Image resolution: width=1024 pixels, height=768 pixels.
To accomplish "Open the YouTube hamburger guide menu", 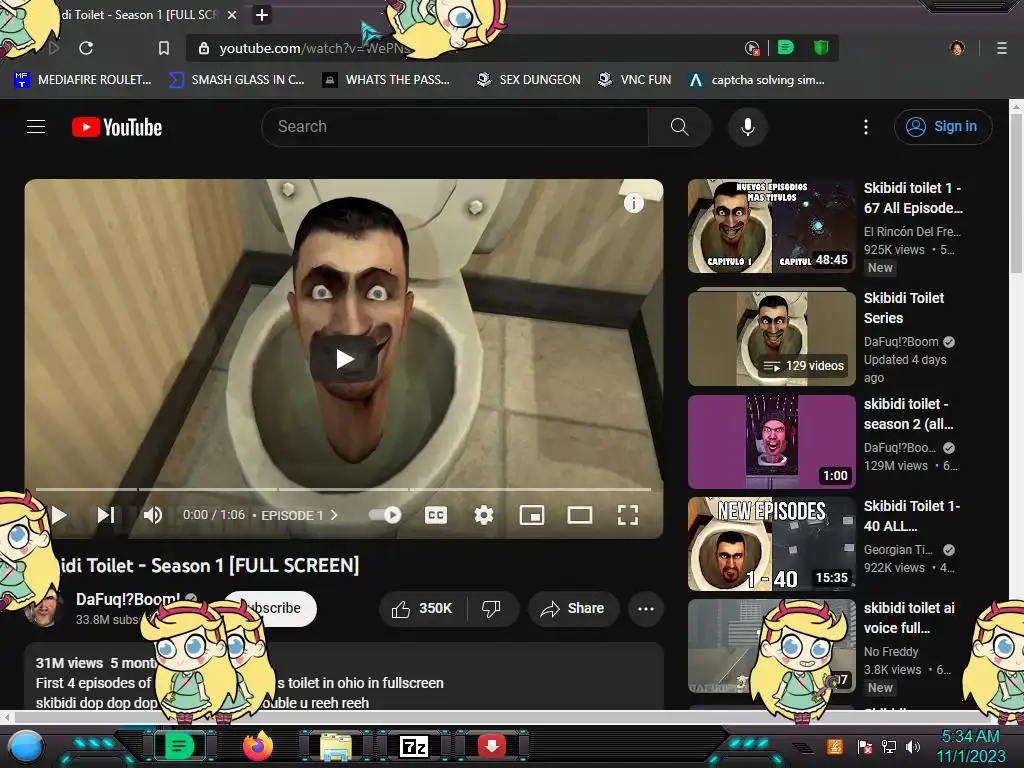I will click(36, 127).
